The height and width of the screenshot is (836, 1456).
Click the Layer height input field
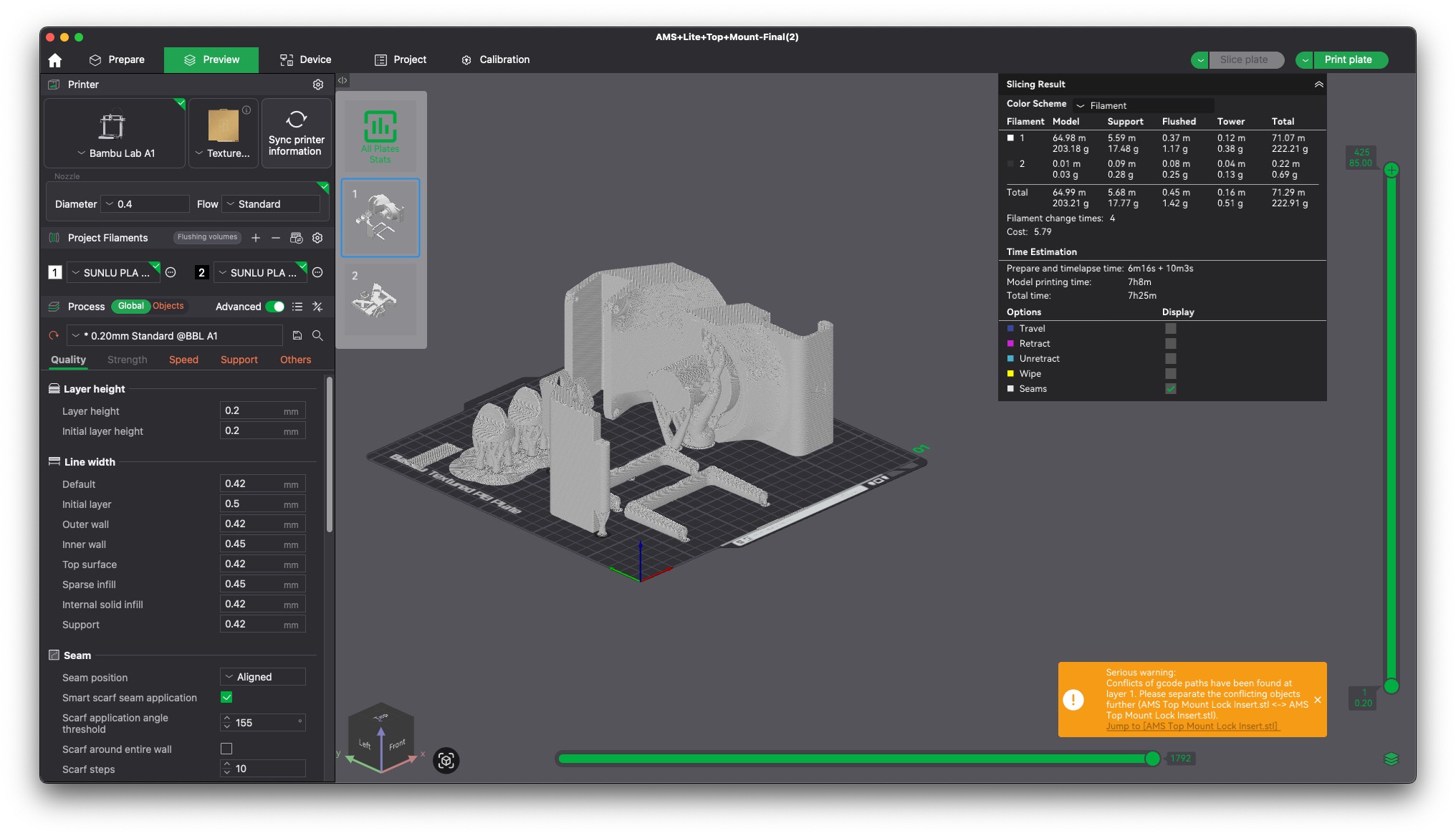262,410
